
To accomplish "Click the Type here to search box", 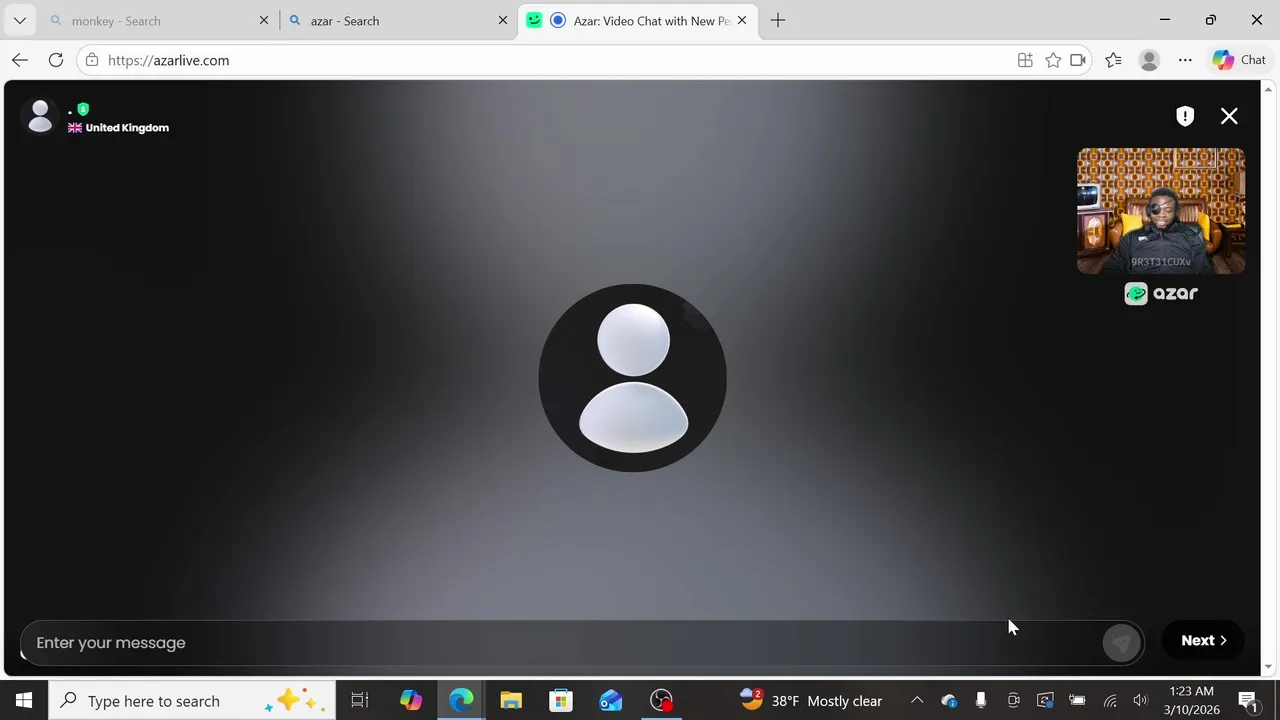I will coord(192,701).
